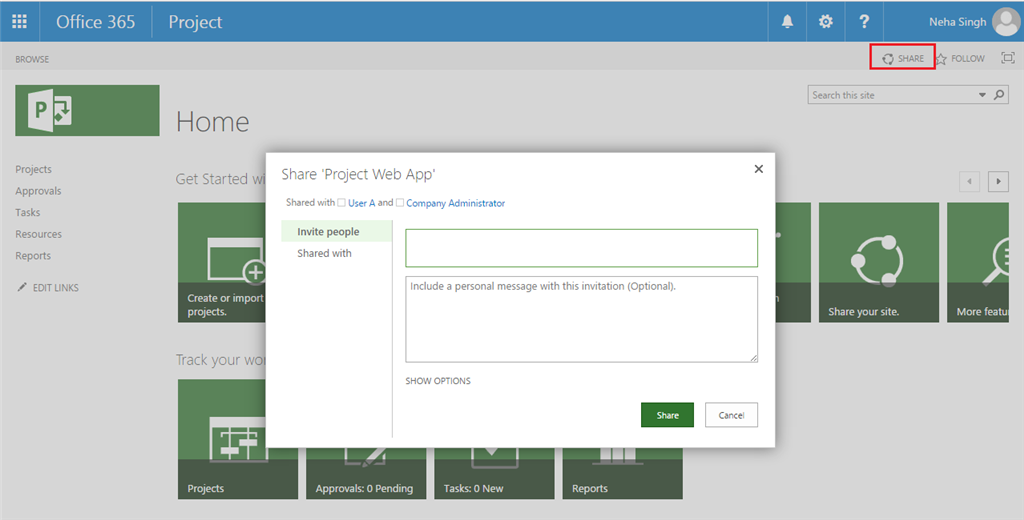Open the help question mark
The height and width of the screenshot is (520, 1024).
click(x=863, y=22)
